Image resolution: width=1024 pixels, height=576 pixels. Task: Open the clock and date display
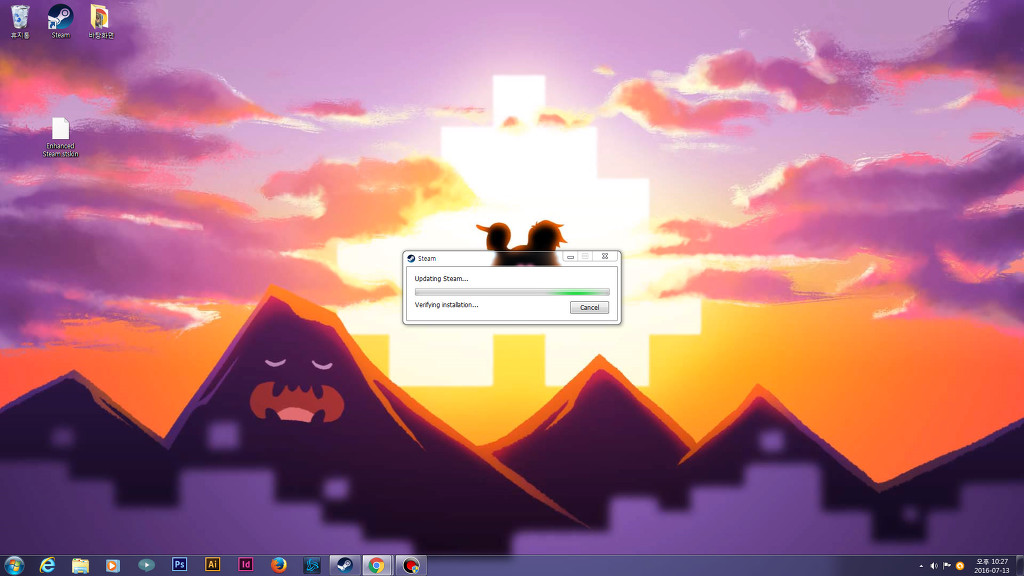point(991,566)
